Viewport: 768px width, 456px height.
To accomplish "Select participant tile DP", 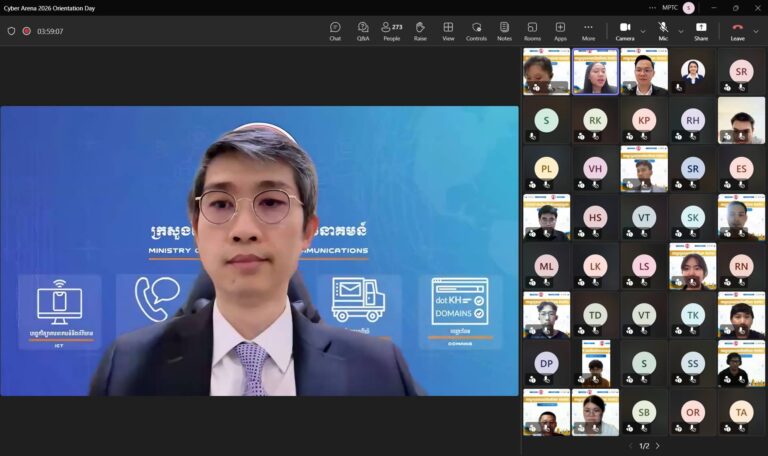I will coord(546,363).
